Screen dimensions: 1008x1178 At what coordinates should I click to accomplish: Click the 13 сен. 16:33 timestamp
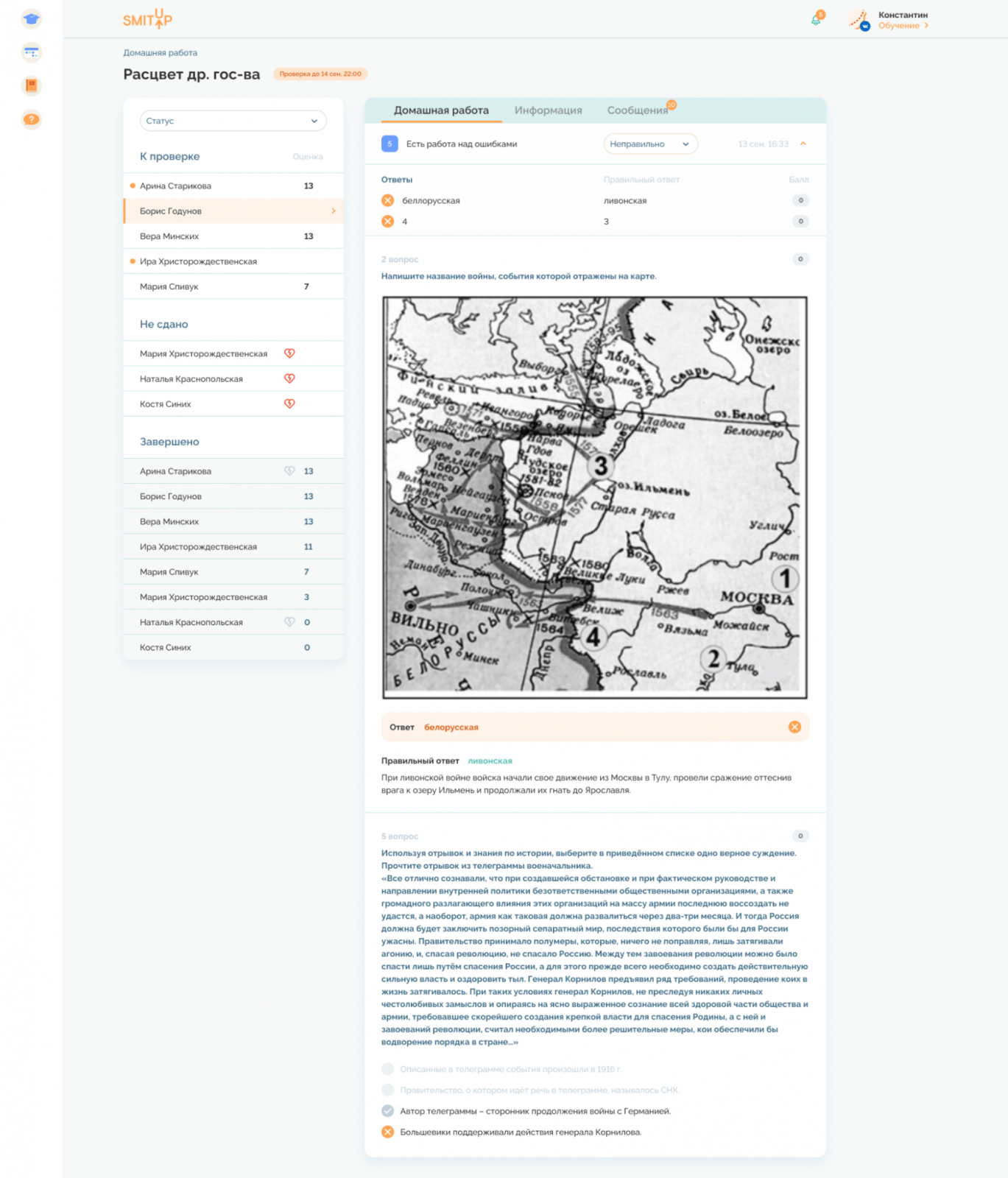pos(763,144)
